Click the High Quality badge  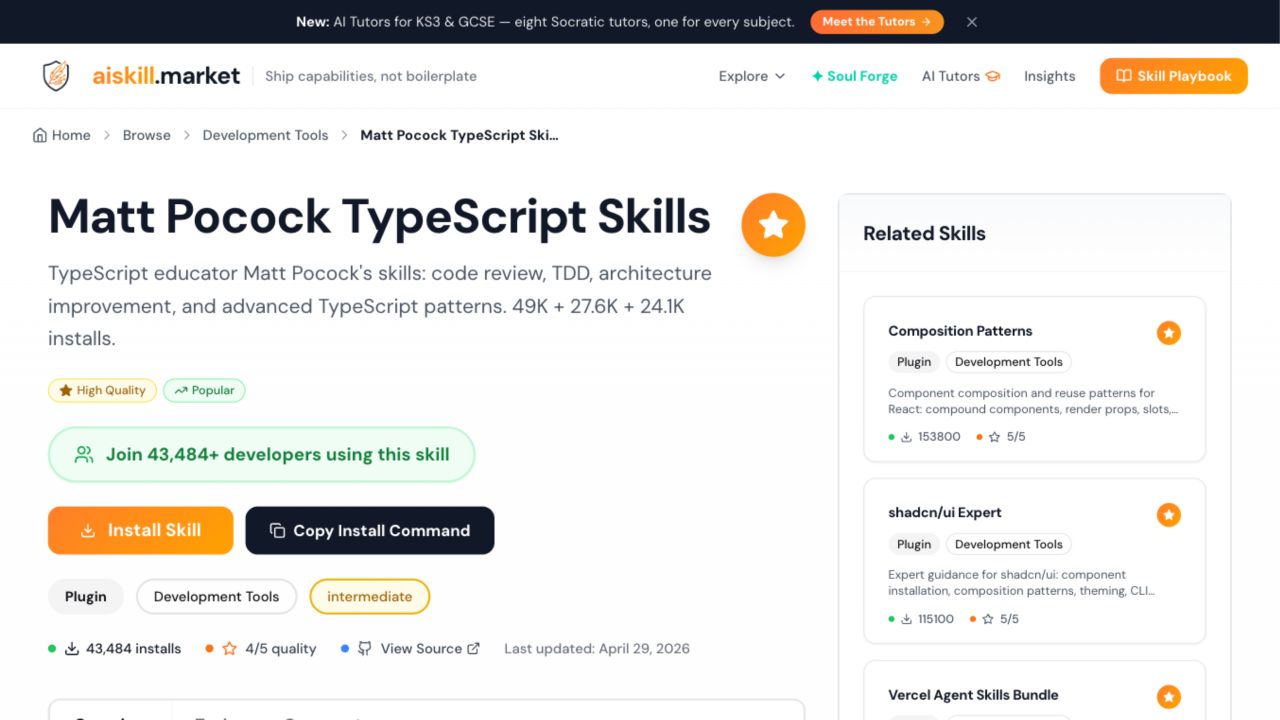pos(102,390)
